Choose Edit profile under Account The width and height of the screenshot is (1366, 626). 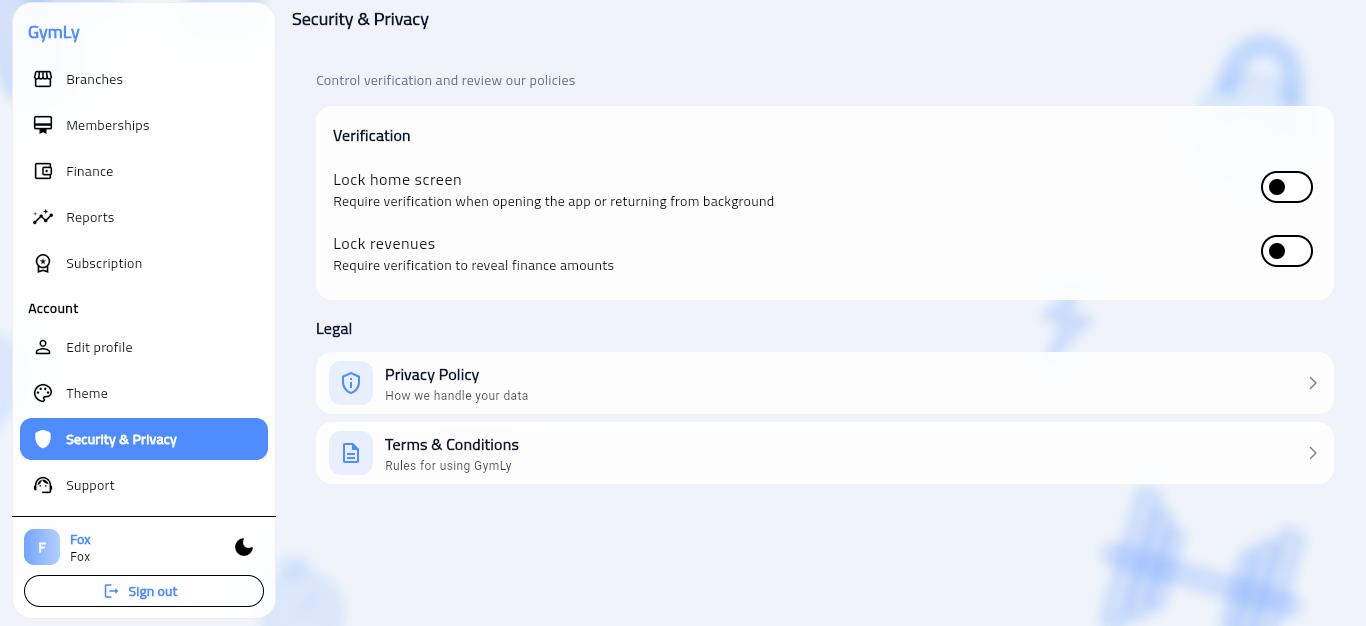[x=144, y=347]
